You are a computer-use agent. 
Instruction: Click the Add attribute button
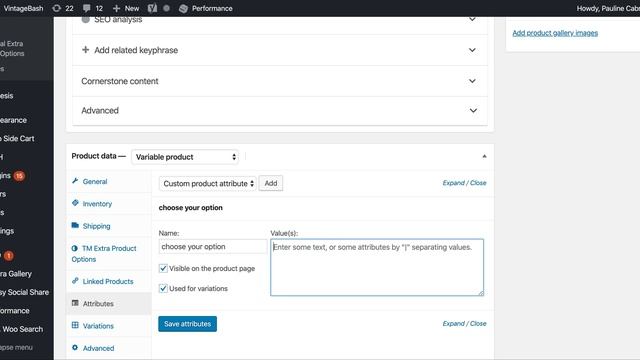pos(271,183)
